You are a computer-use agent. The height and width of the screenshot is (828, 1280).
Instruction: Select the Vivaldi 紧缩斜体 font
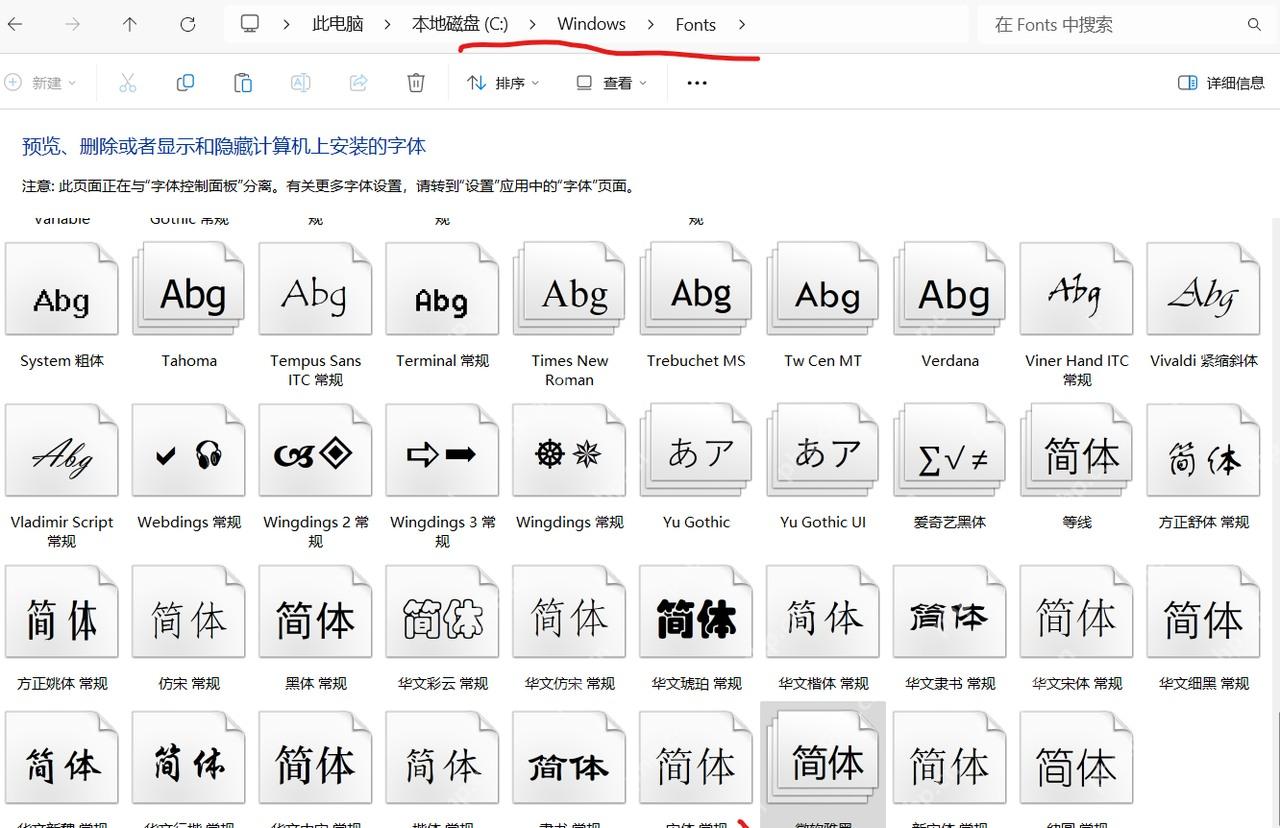click(1204, 306)
